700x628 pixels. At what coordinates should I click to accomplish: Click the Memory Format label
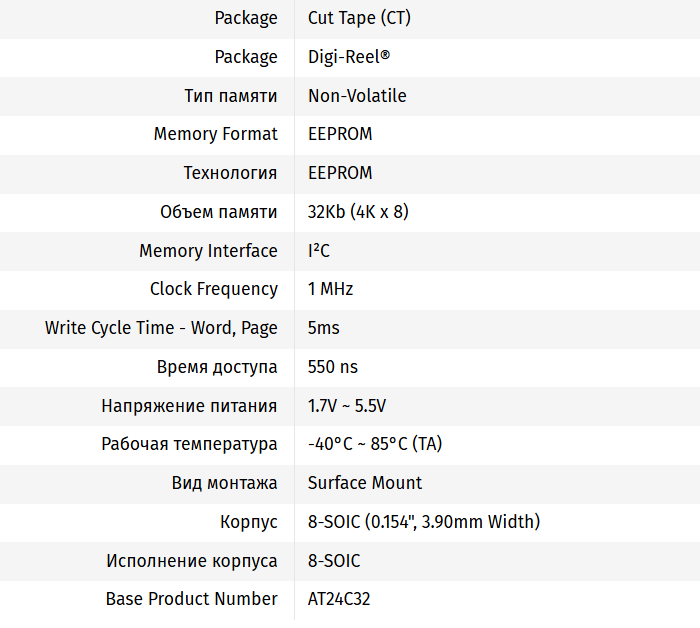point(215,134)
